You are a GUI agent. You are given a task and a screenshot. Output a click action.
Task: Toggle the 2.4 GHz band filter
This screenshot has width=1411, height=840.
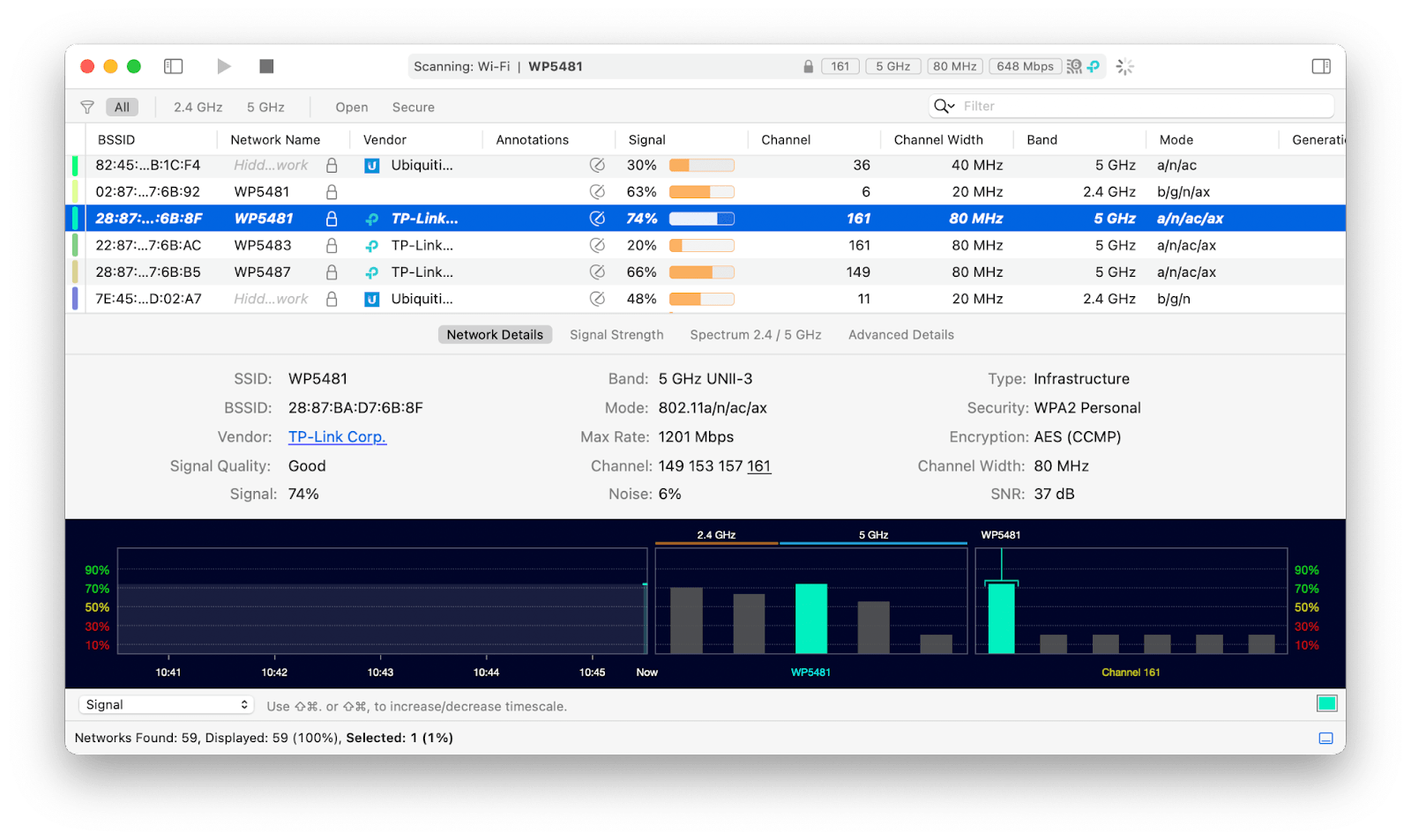(x=198, y=108)
